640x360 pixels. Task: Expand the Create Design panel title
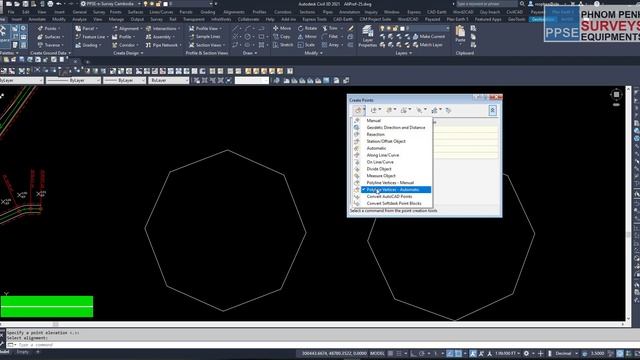click(128, 53)
